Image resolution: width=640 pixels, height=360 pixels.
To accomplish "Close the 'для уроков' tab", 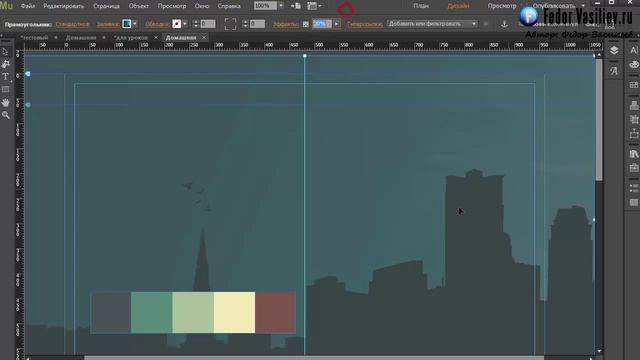I will [x=156, y=38].
